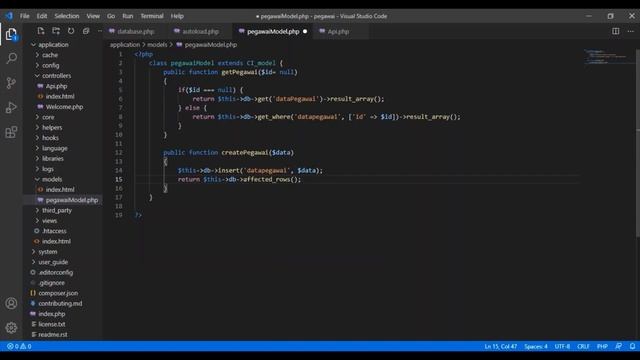Split the editor to the right
Viewport: 640px width, 360px height.
click(616, 31)
